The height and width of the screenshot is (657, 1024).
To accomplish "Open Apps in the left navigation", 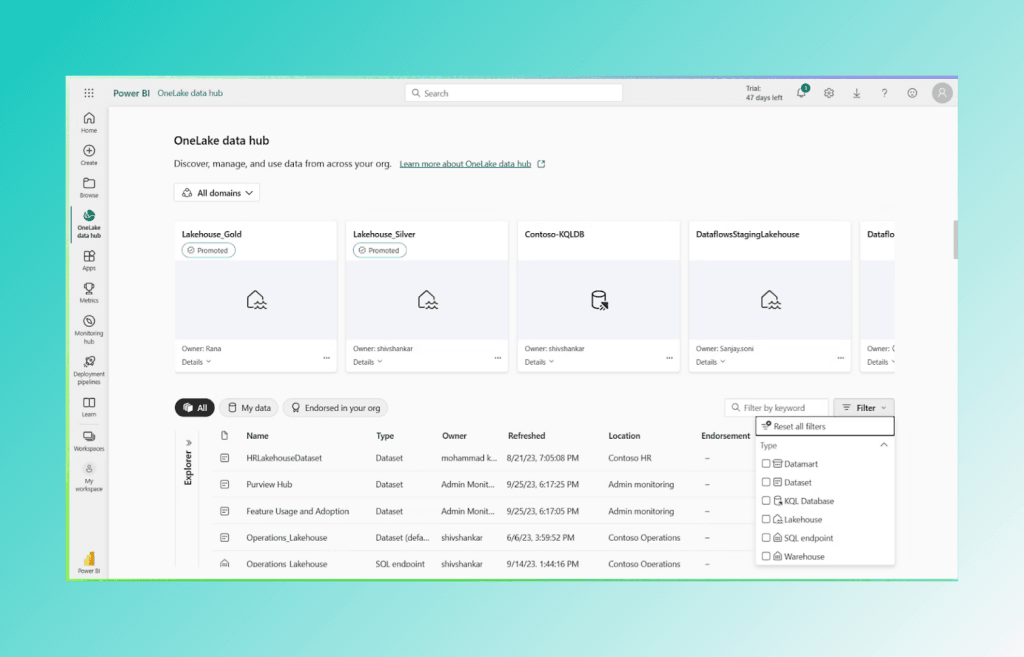I will click(89, 260).
